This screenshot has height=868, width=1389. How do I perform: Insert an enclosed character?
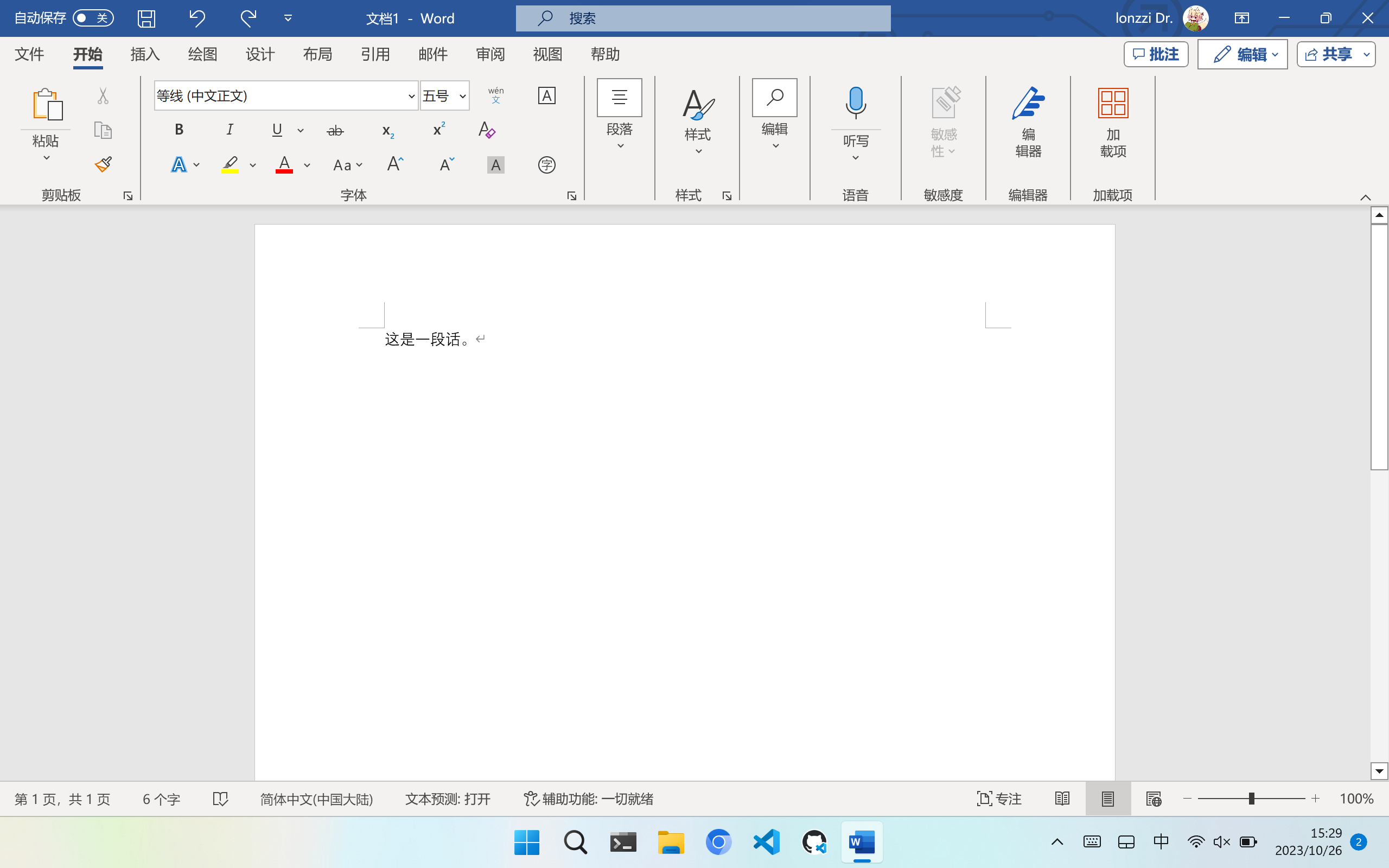[x=546, y=165]
